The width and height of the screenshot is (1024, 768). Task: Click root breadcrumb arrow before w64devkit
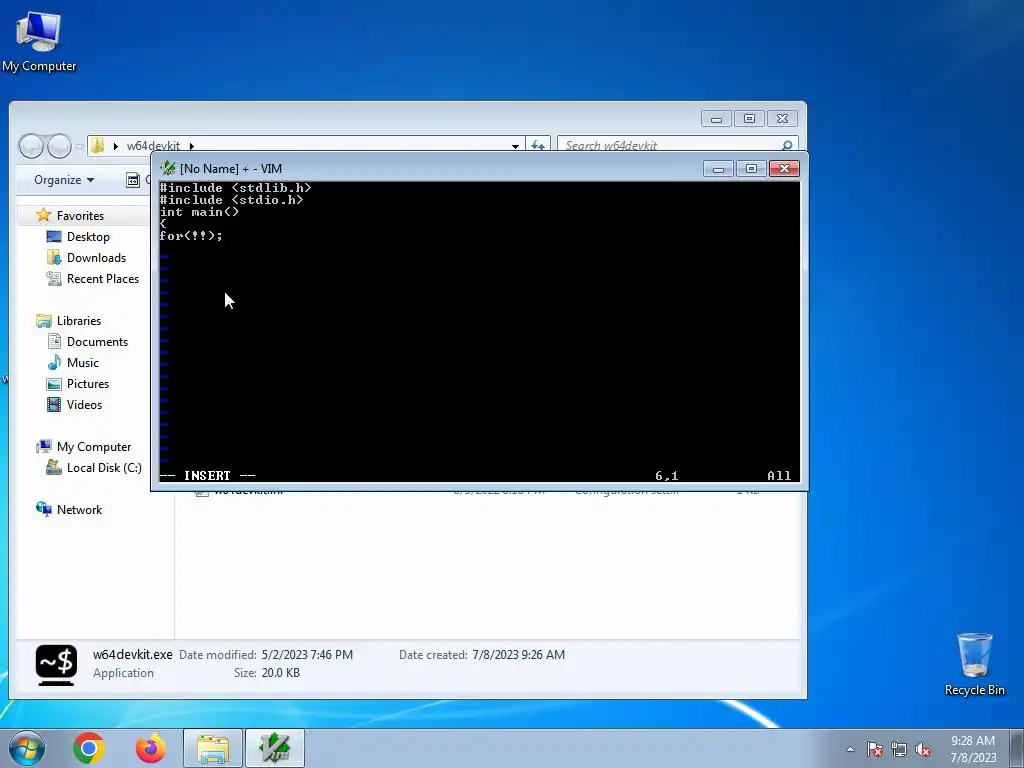point(116,146)
